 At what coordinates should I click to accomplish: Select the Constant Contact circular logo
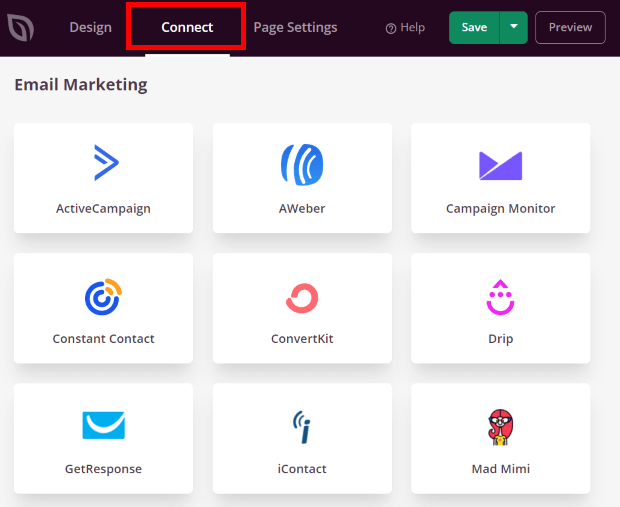coord(104,297)
